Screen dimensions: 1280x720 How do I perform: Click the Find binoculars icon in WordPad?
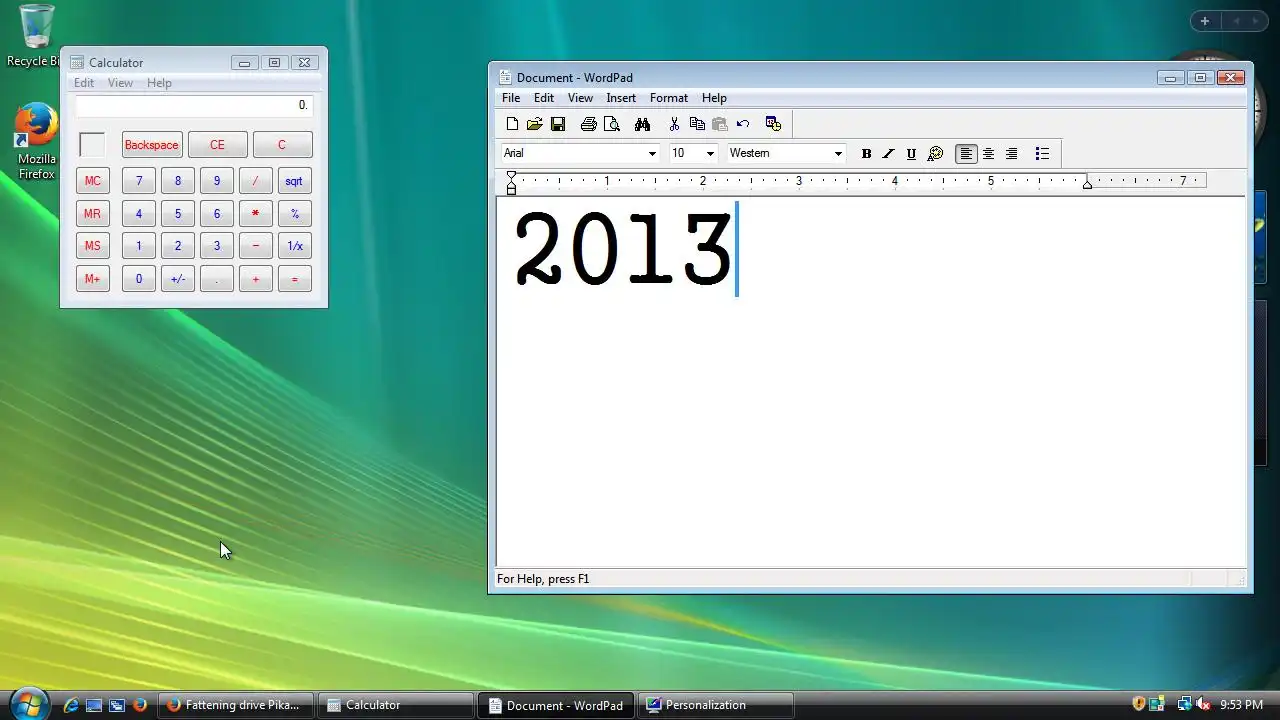(642, 124)
